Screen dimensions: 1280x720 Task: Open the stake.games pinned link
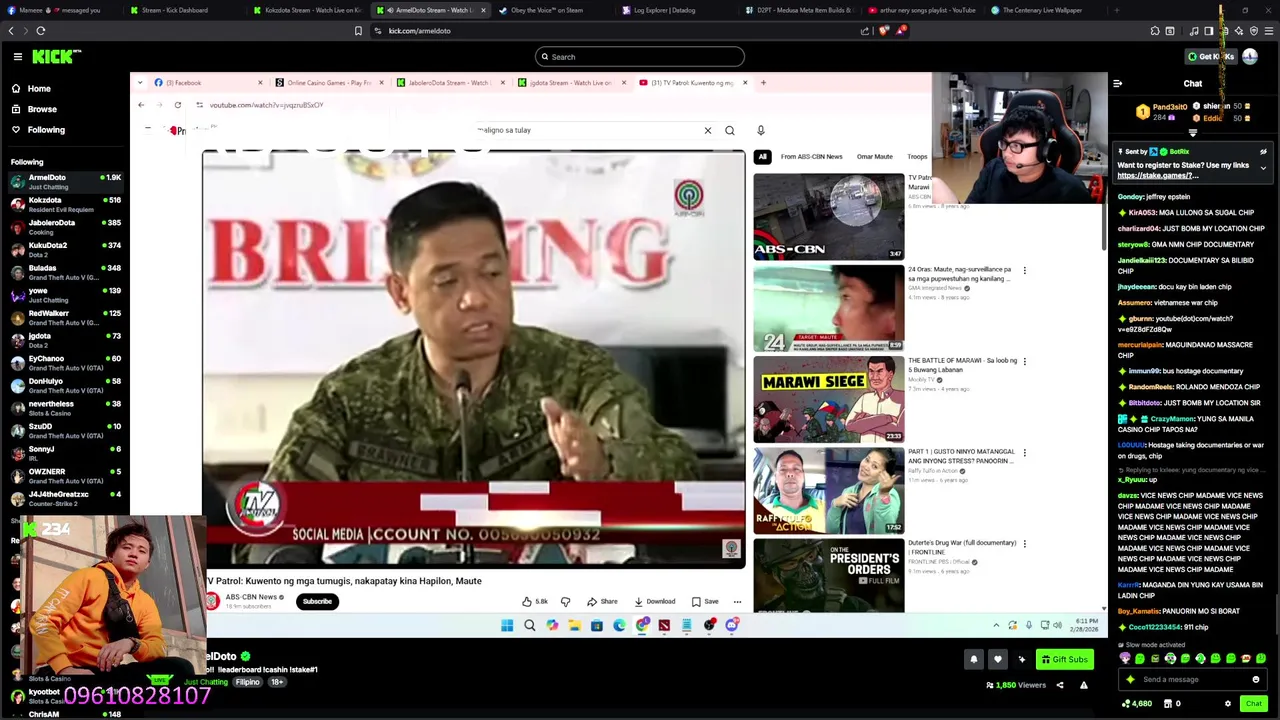click(1157, 176)
